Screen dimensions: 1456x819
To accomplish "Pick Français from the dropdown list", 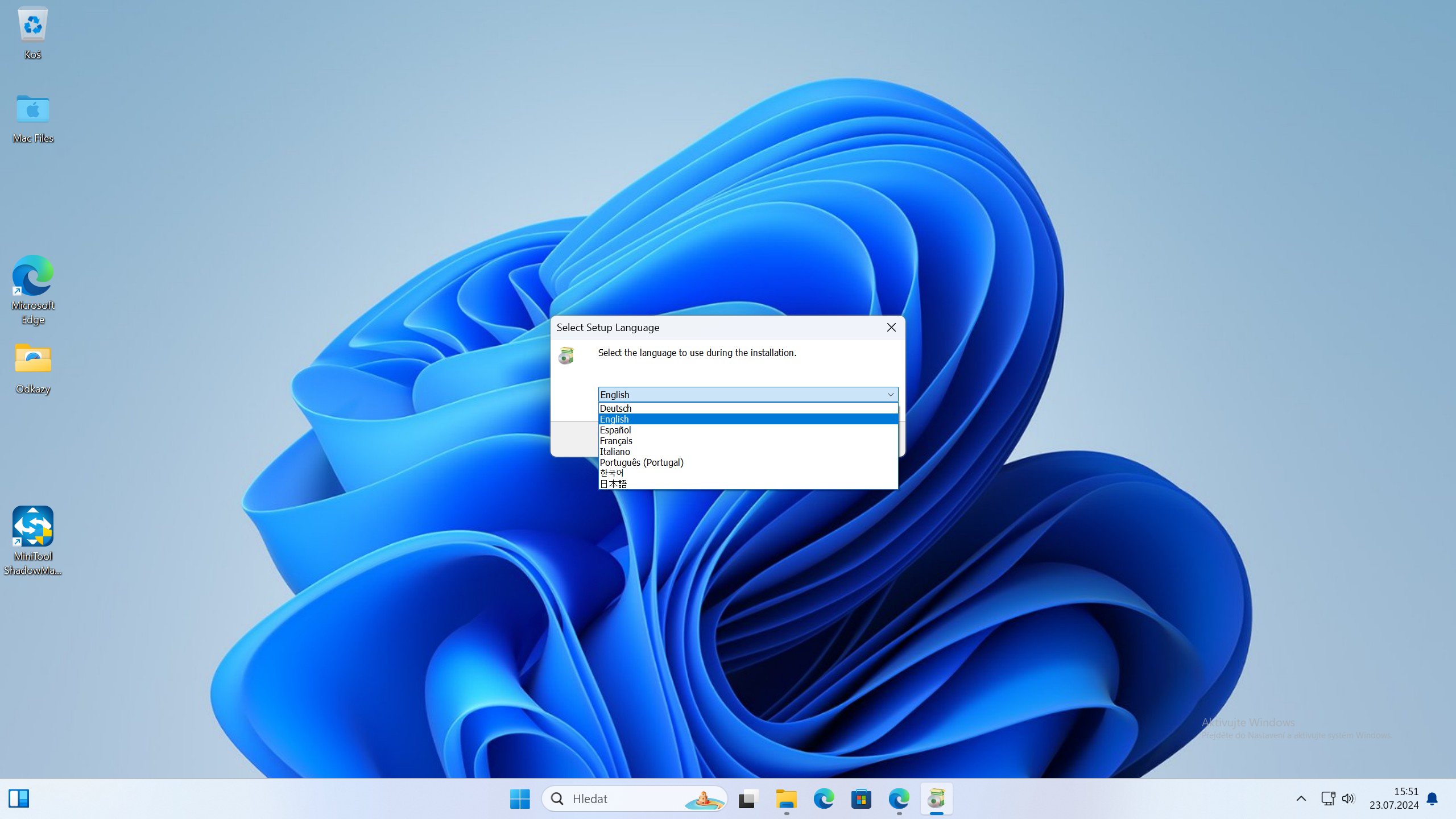I will [616, 441].
